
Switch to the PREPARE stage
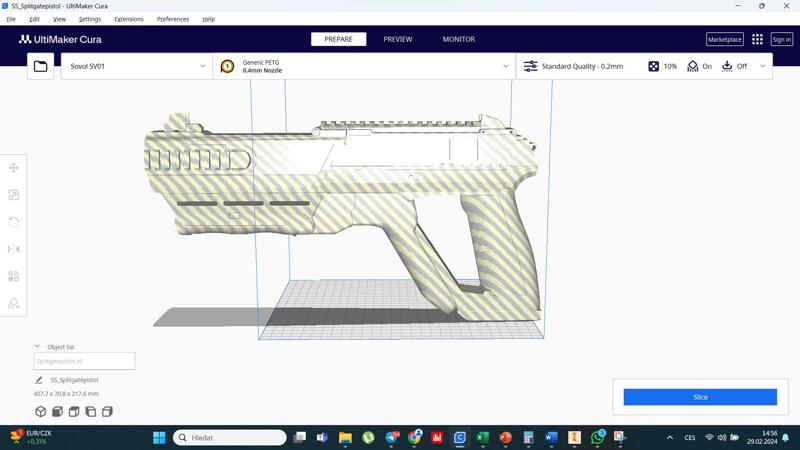tap(338, 39)
